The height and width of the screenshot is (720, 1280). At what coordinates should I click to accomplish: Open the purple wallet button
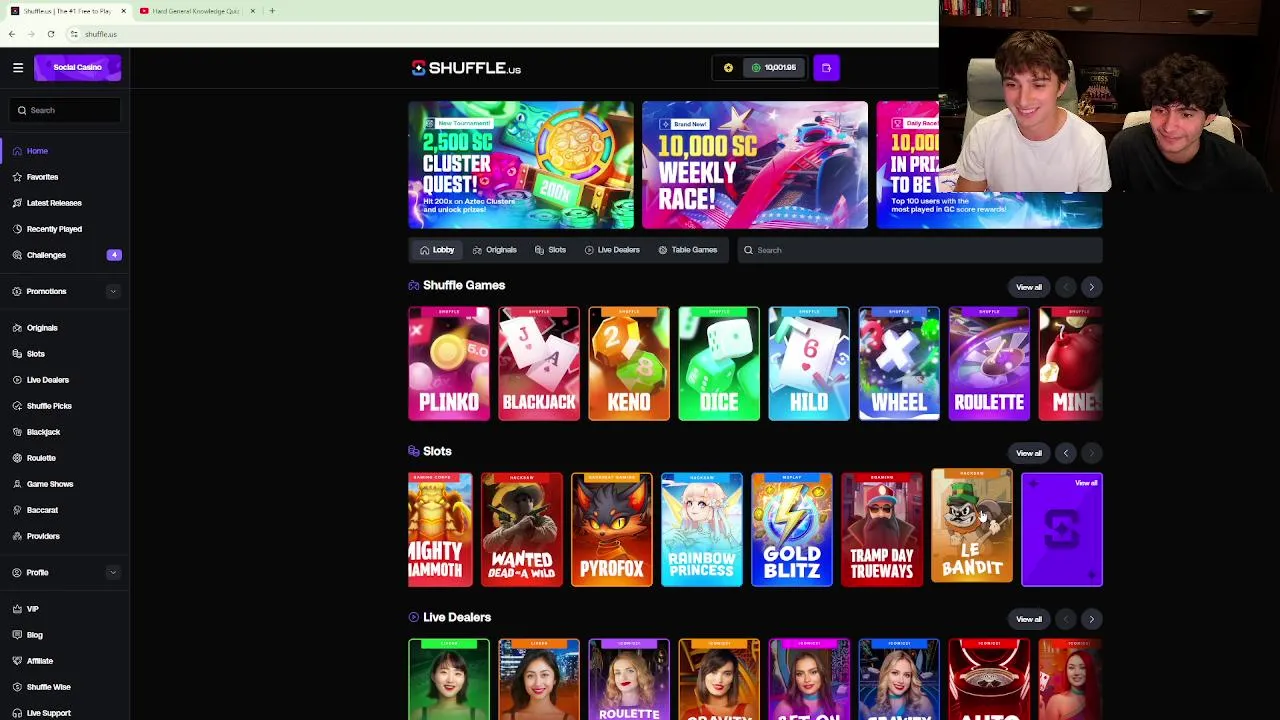826,68
